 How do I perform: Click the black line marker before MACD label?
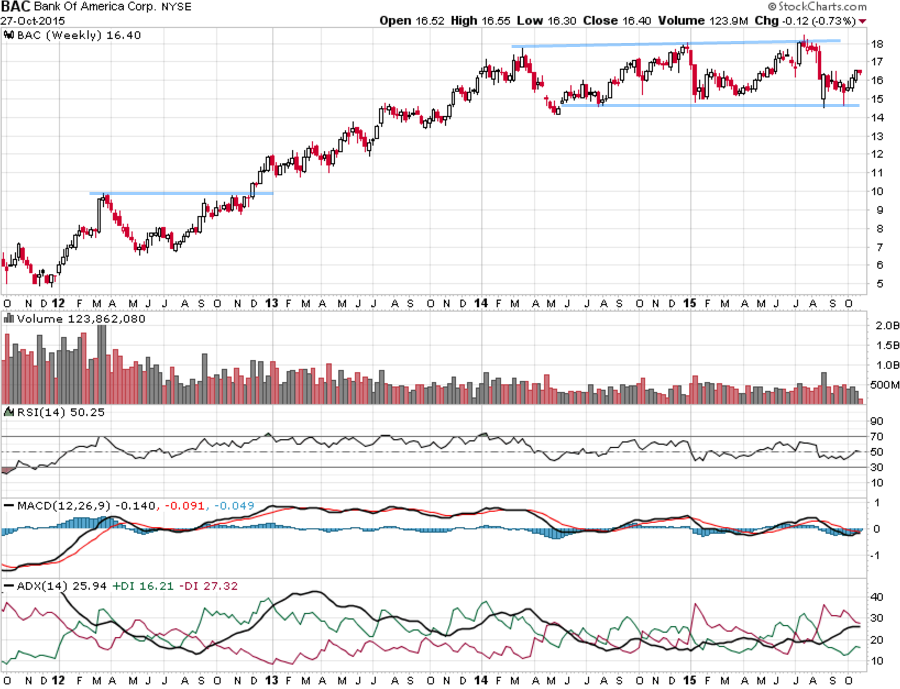pos(9,506)
